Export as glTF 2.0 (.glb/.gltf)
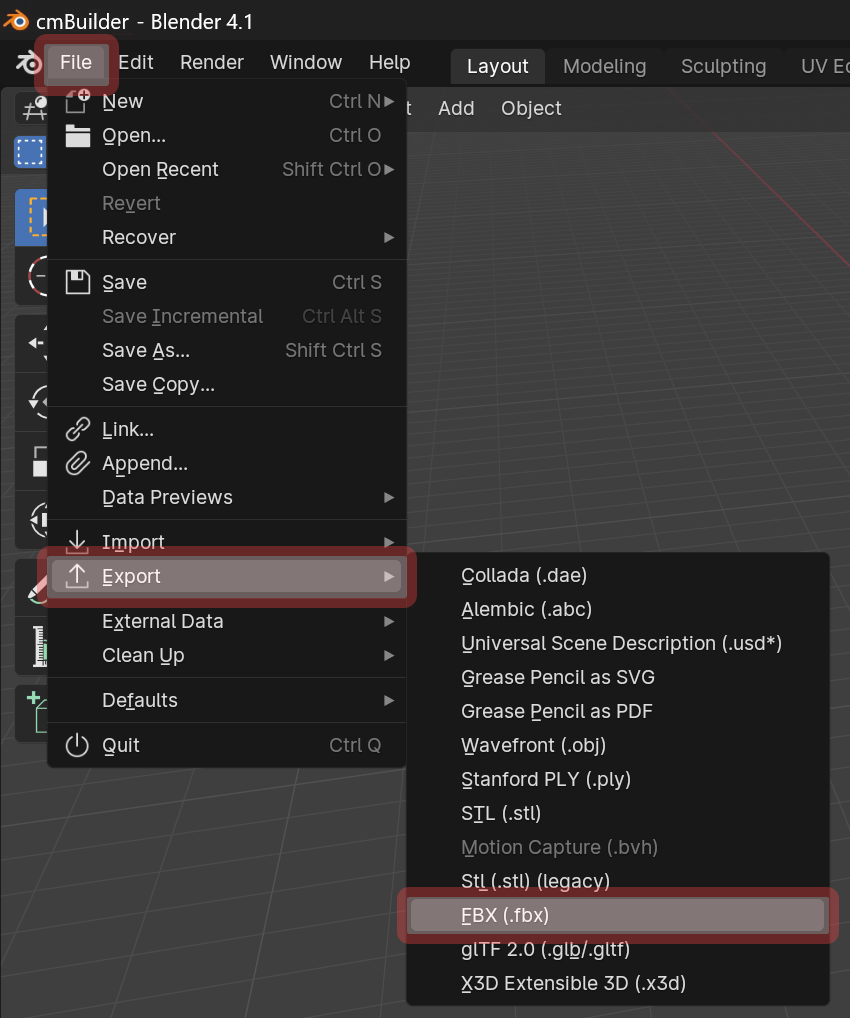Viewport: 850px width, 1018px height. 618,950
